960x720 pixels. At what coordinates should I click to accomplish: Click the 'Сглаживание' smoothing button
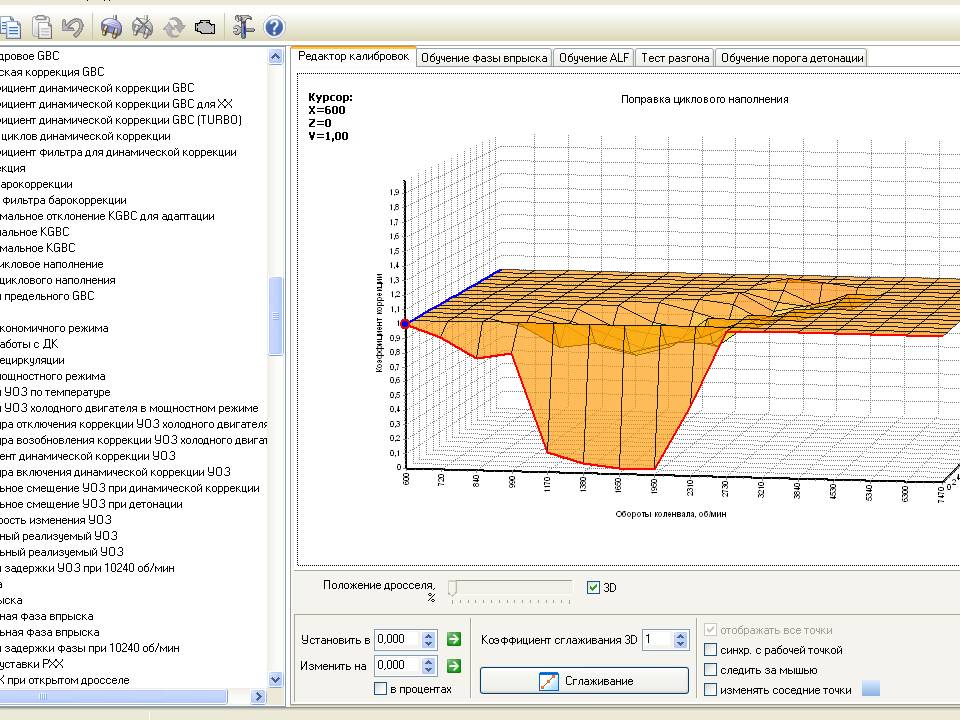pyautogui.click(x=584, y=681)
